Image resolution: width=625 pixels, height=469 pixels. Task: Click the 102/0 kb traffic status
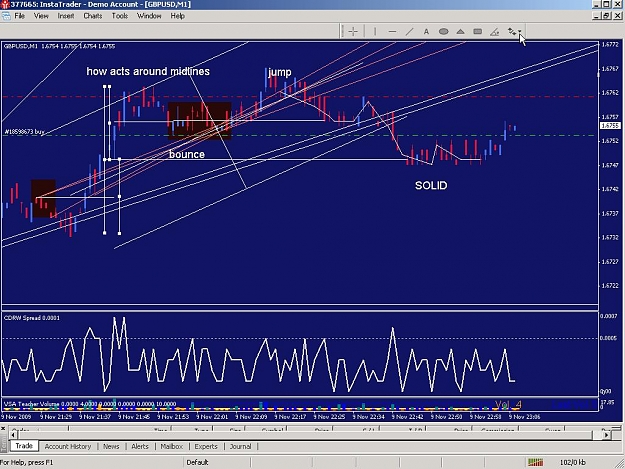point(573,462)
